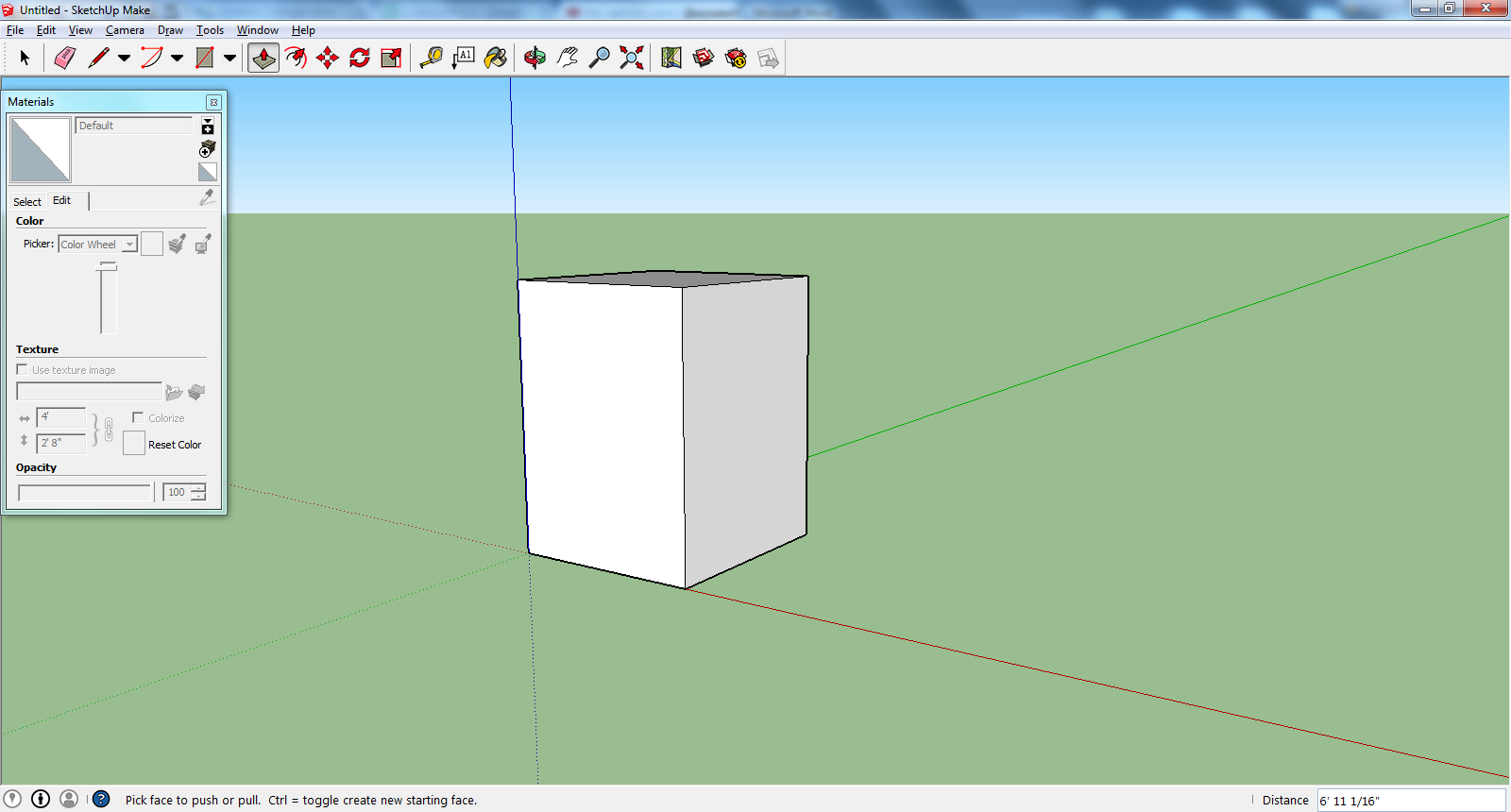Image resolution: width=1511 pixels, height=812 pixels.
Task: Click the Create Material icon
Action: [208, 148]
